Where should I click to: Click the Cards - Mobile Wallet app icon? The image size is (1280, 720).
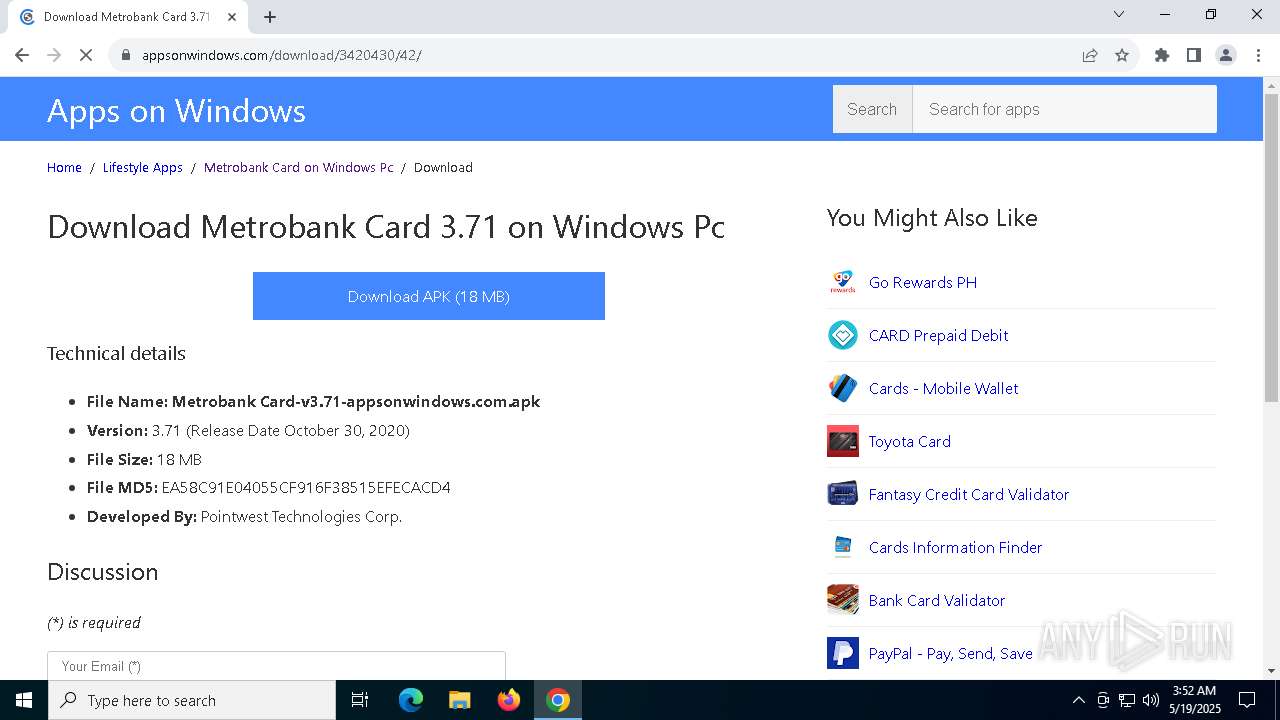pos(843,388)
